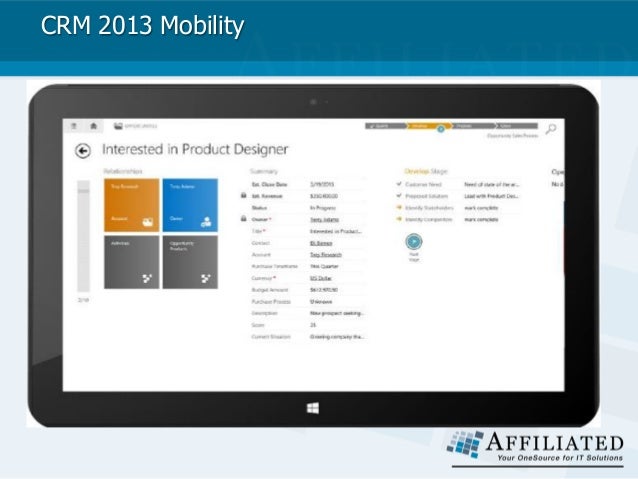This screenshot has height=479, width=638.
Task: Select the Propose stage in process bar
Action: point(472,126)
